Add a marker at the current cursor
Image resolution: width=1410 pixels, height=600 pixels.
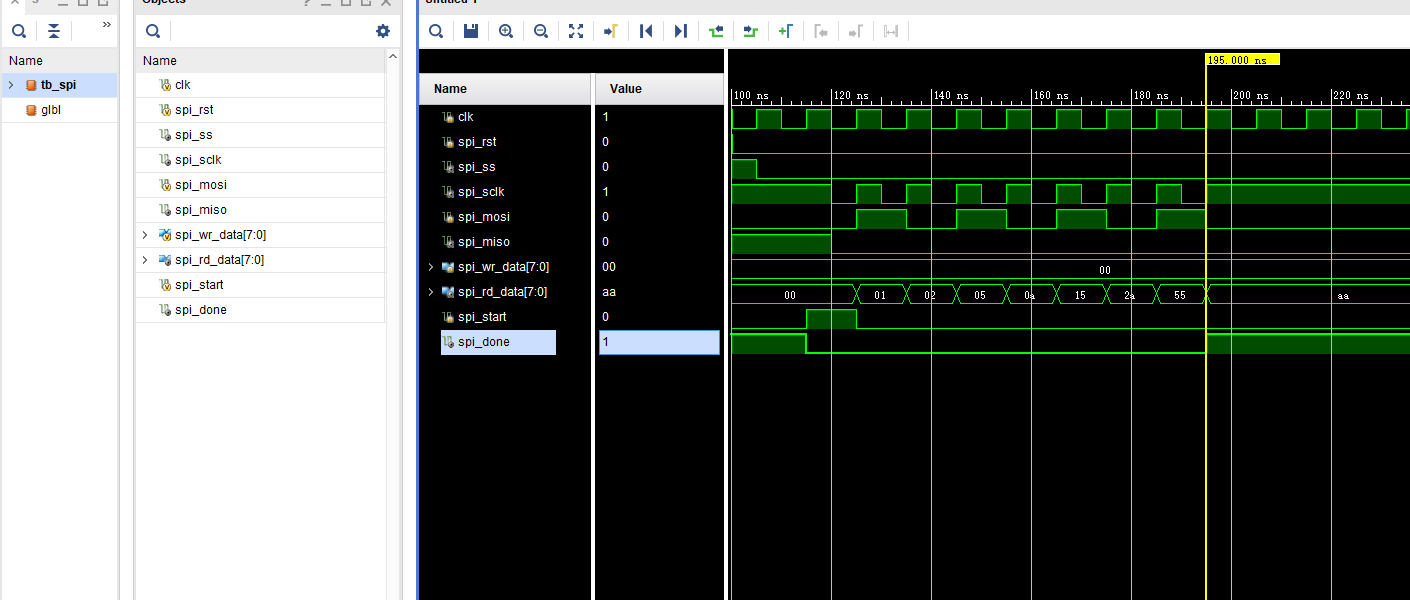(786, 30)
